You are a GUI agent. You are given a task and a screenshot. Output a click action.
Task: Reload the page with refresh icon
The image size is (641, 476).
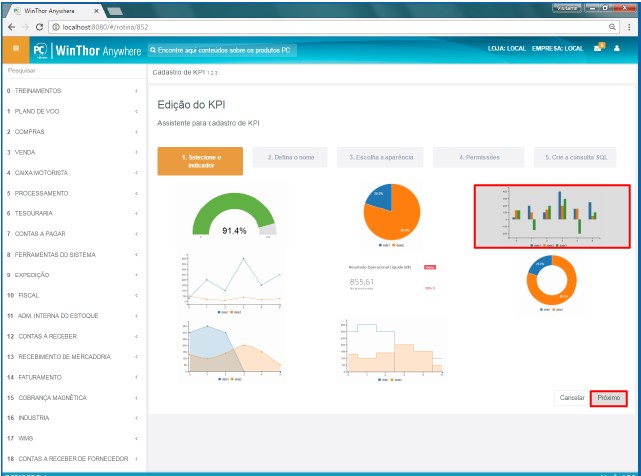click(39, 27)
